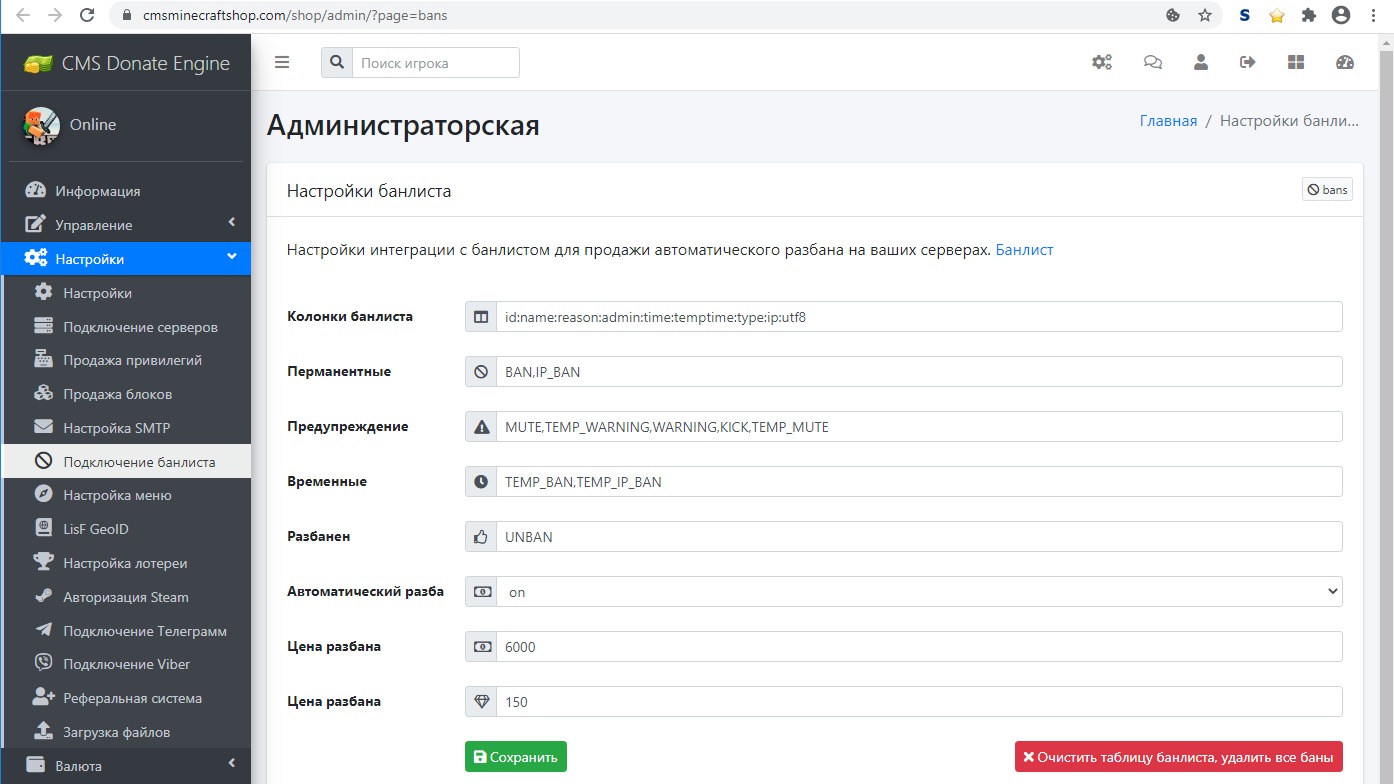Click the Поиск игрока search field
This screenshot has width=1394, height=784.
(x=435, y=62)
